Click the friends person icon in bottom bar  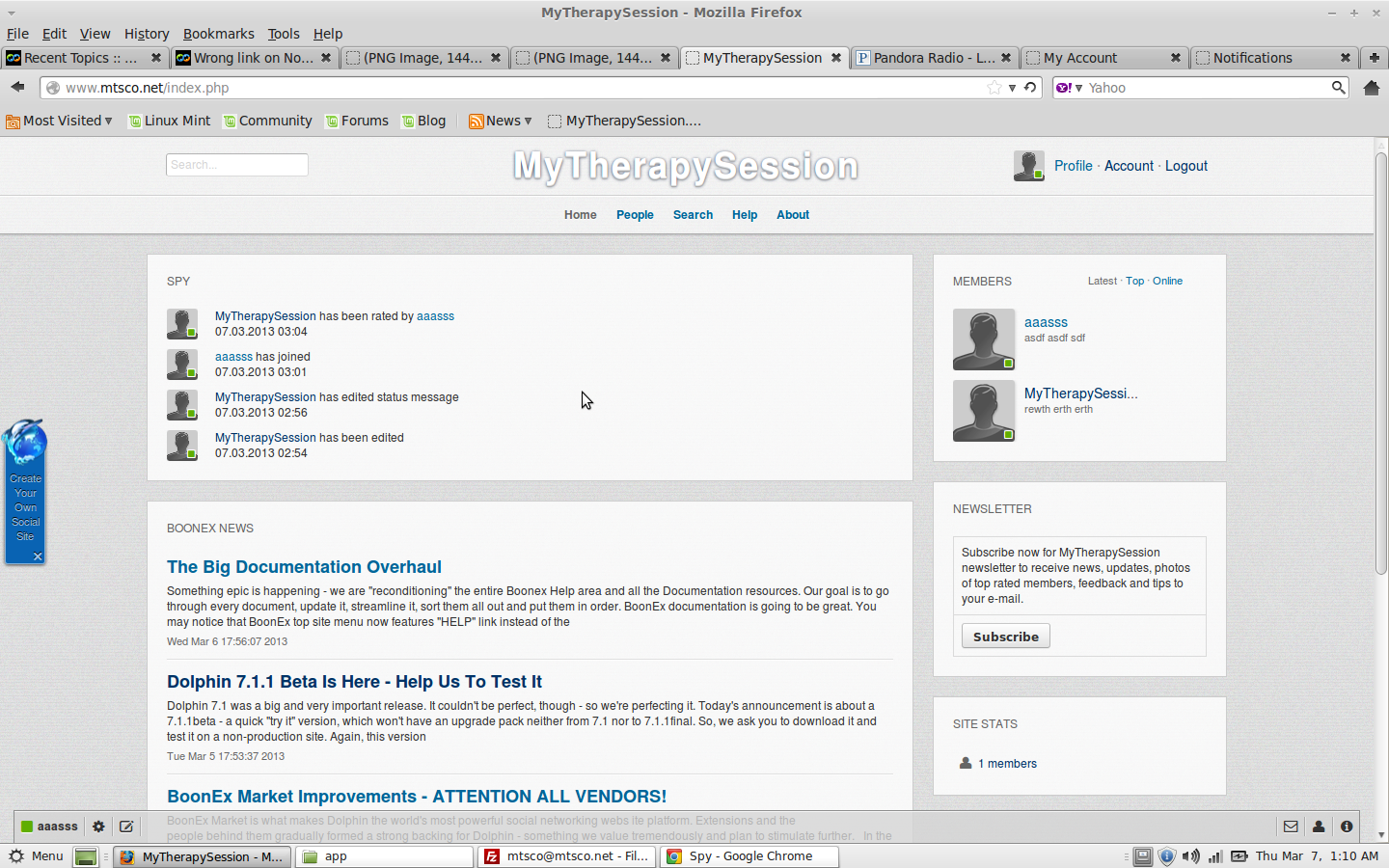pyautogui.click(x=1319, y=827)
